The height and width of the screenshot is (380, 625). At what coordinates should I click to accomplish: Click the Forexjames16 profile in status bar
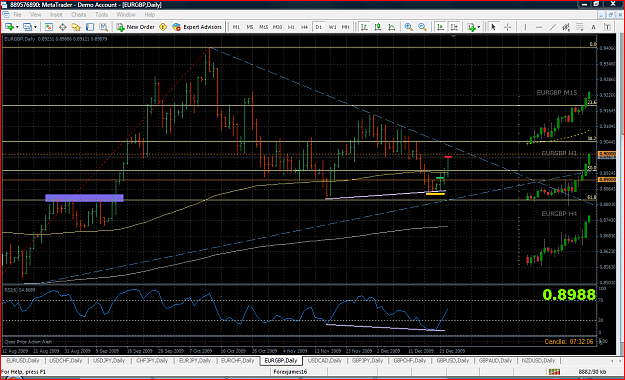[x=290, y=372]
